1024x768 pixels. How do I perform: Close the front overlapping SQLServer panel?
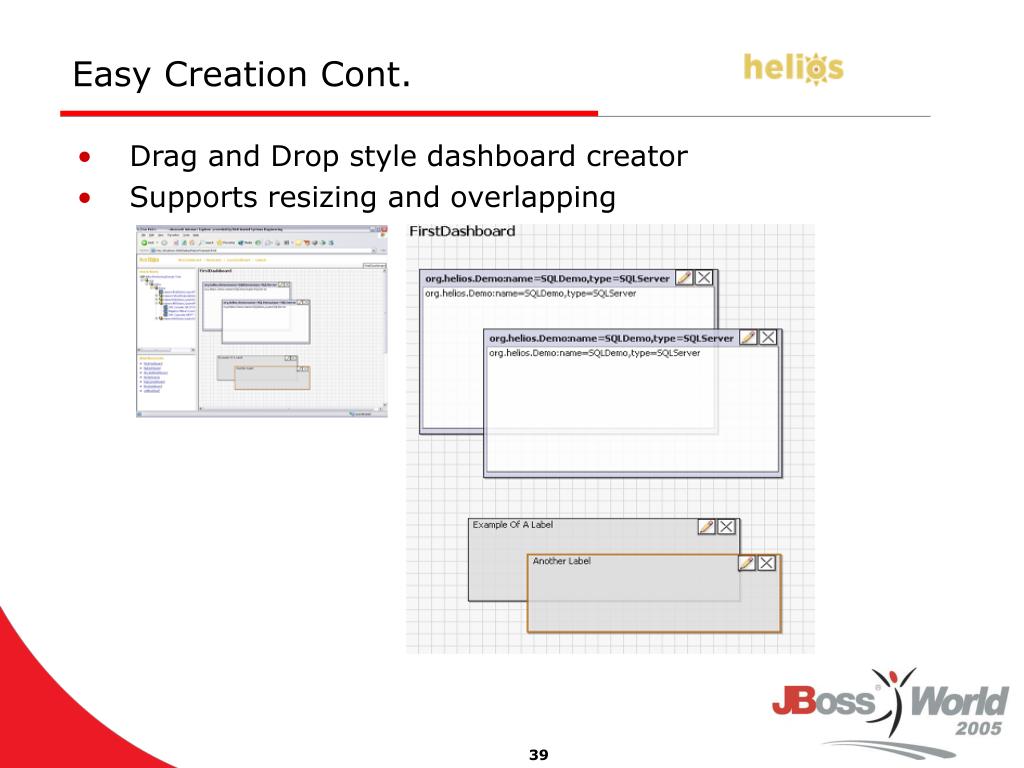[x=768, y=338]
